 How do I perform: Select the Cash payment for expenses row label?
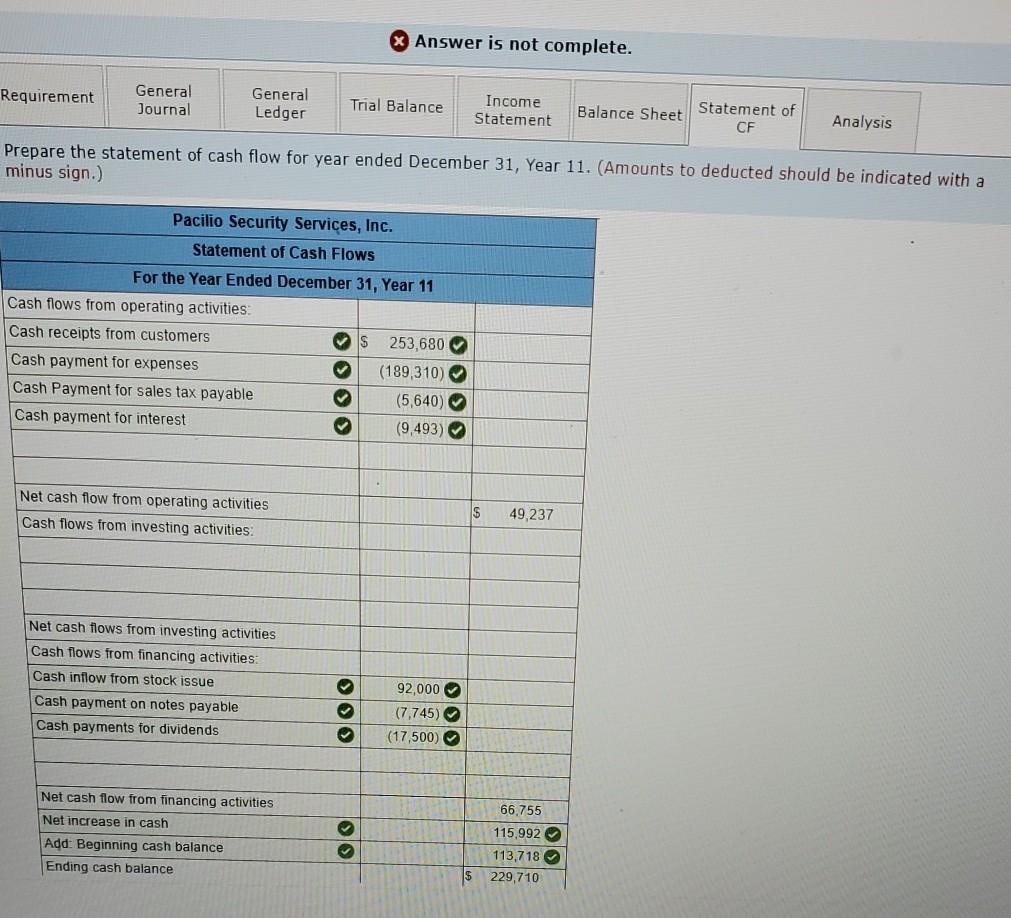(104, 362)
